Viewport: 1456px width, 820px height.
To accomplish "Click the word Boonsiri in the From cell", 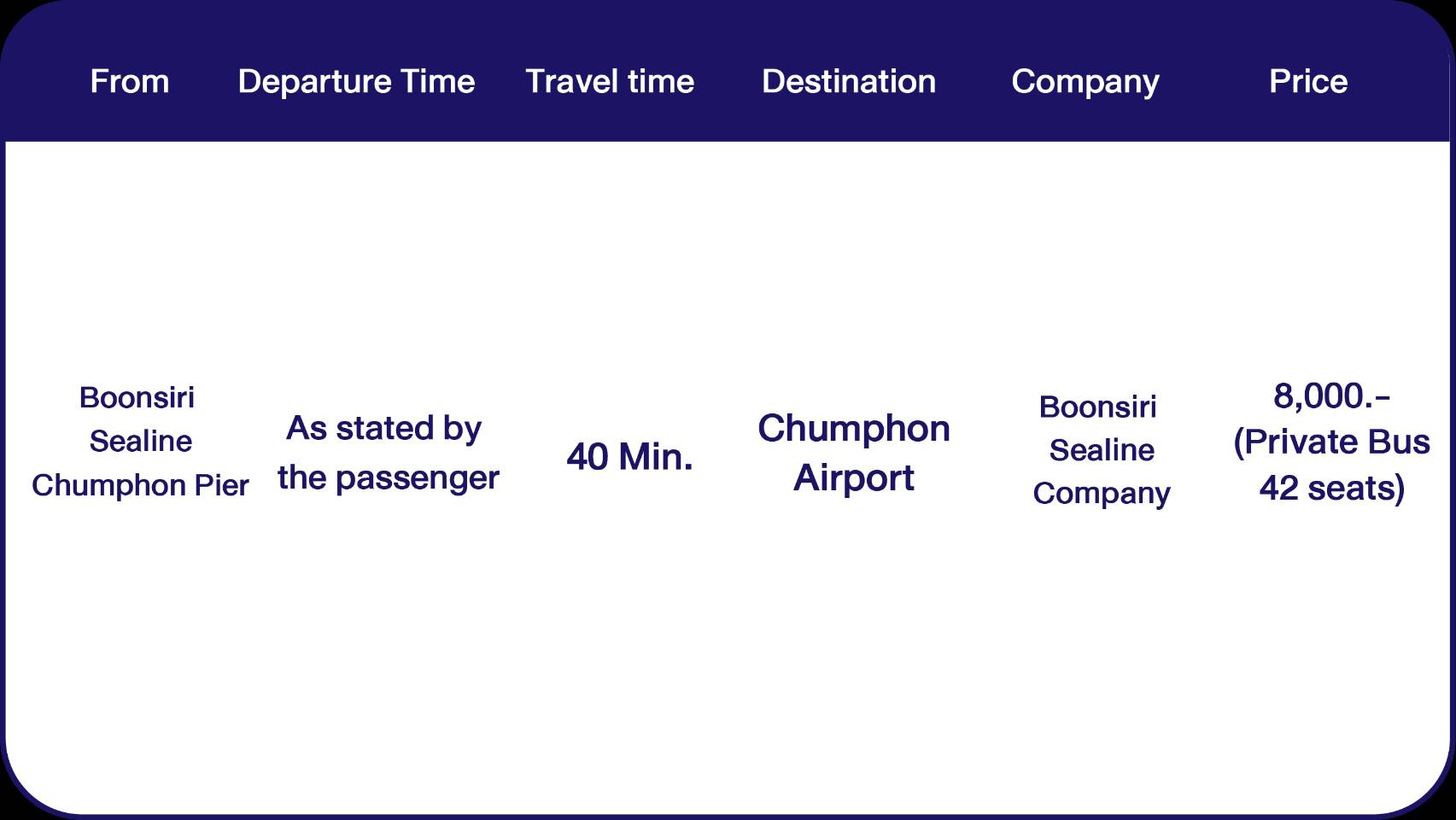I will [x=137, y=398].
